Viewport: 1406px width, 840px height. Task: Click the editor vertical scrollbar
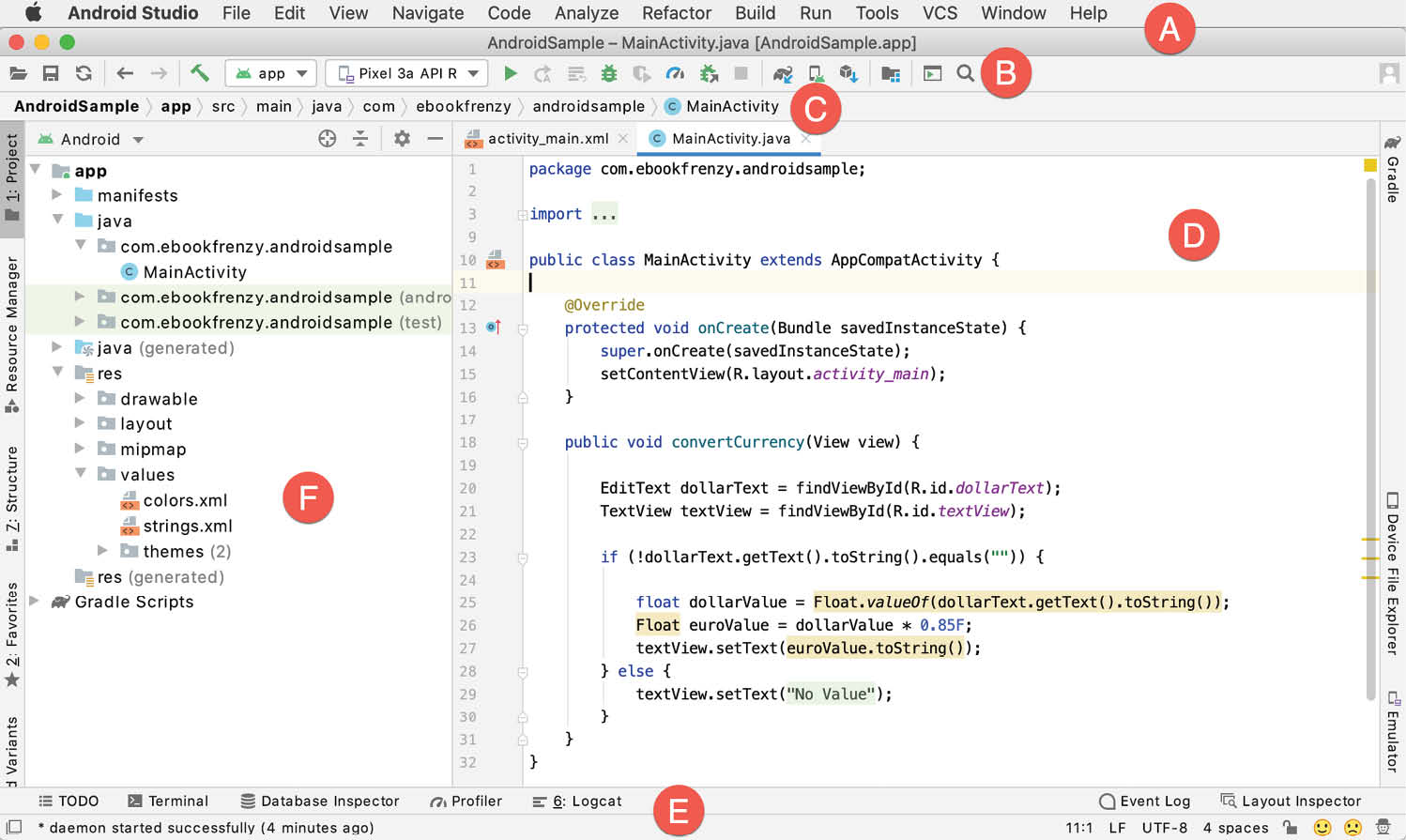[1371, 441]
